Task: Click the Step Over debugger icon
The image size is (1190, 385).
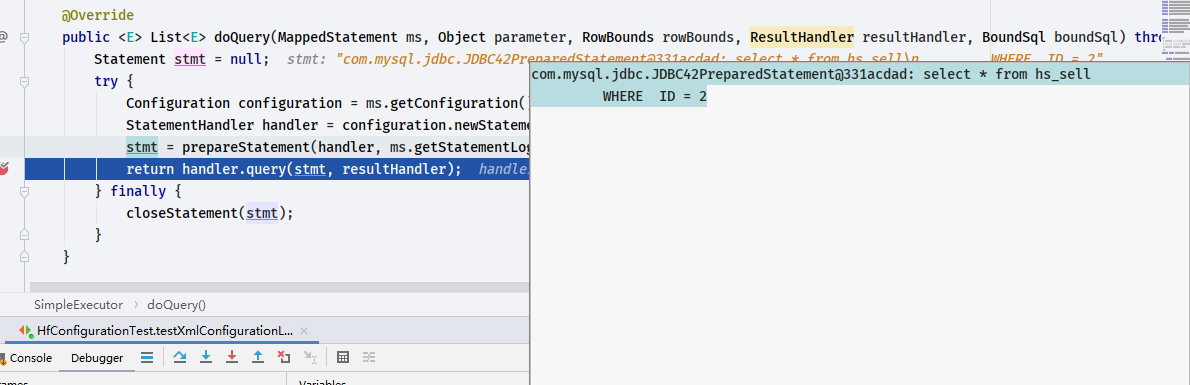Action: 180,357
